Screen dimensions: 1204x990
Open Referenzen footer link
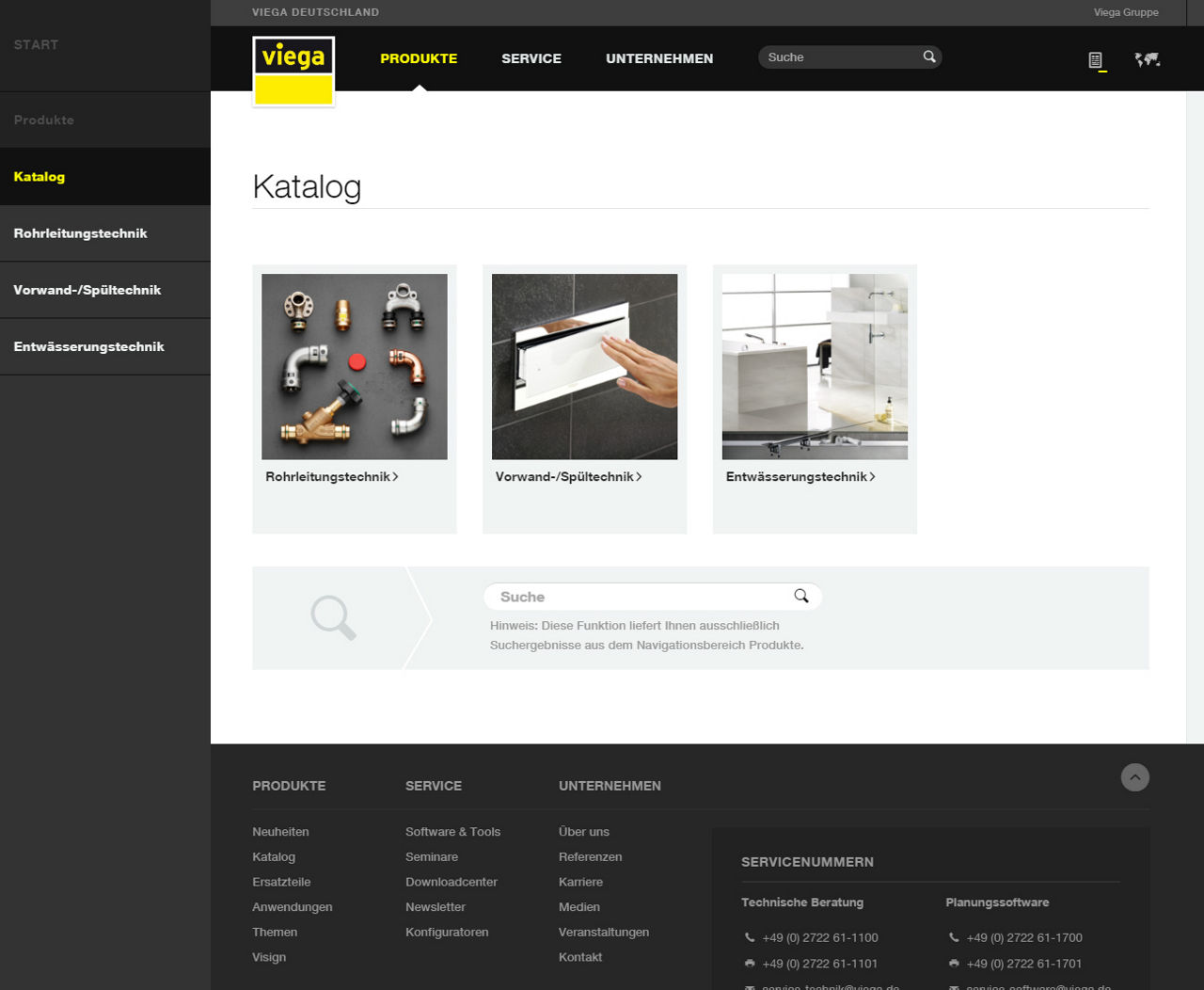pyautogui.click(x=590, y=857)
